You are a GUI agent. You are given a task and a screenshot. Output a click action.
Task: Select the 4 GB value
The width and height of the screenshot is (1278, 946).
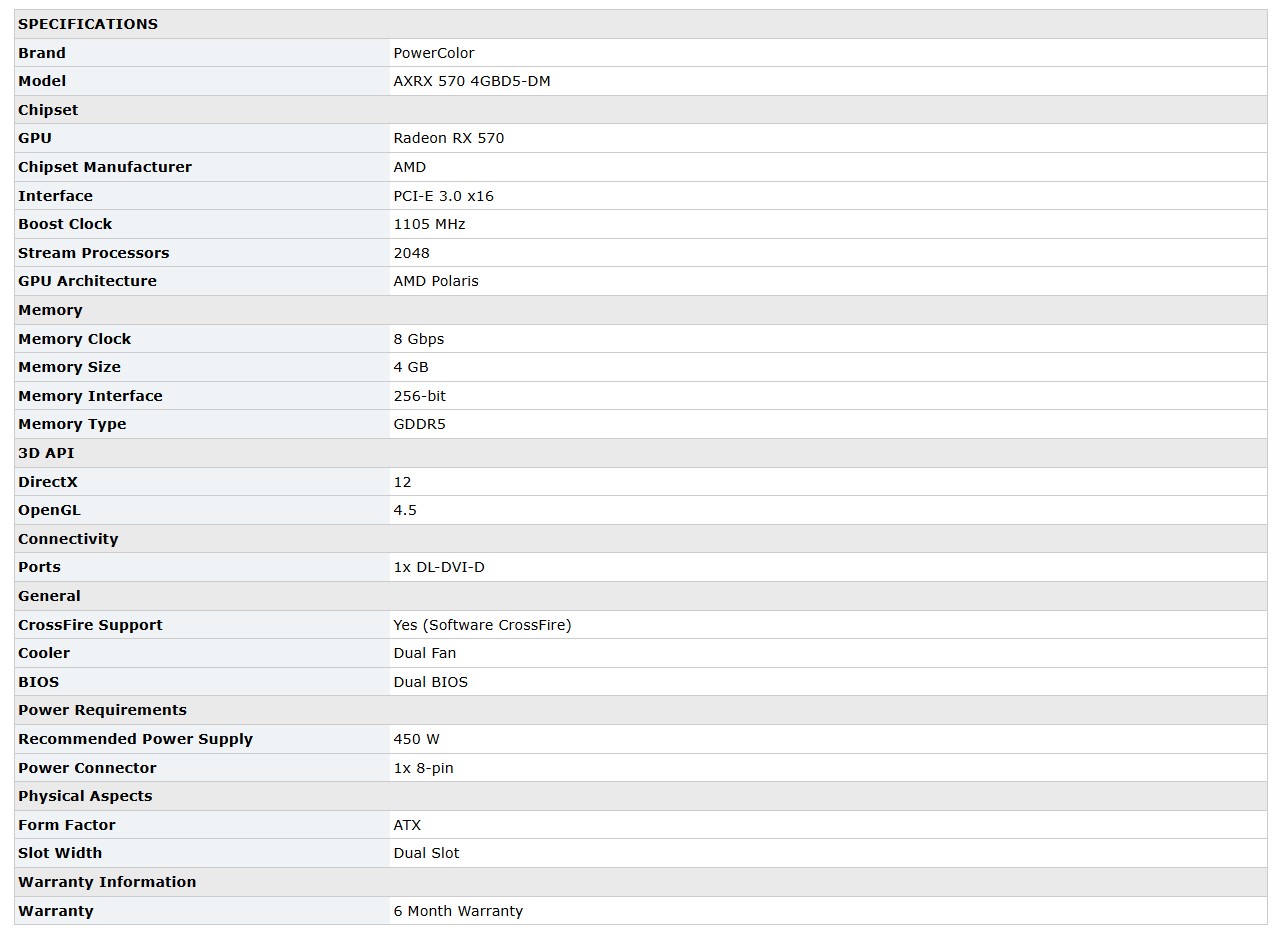tap(411, 367)
